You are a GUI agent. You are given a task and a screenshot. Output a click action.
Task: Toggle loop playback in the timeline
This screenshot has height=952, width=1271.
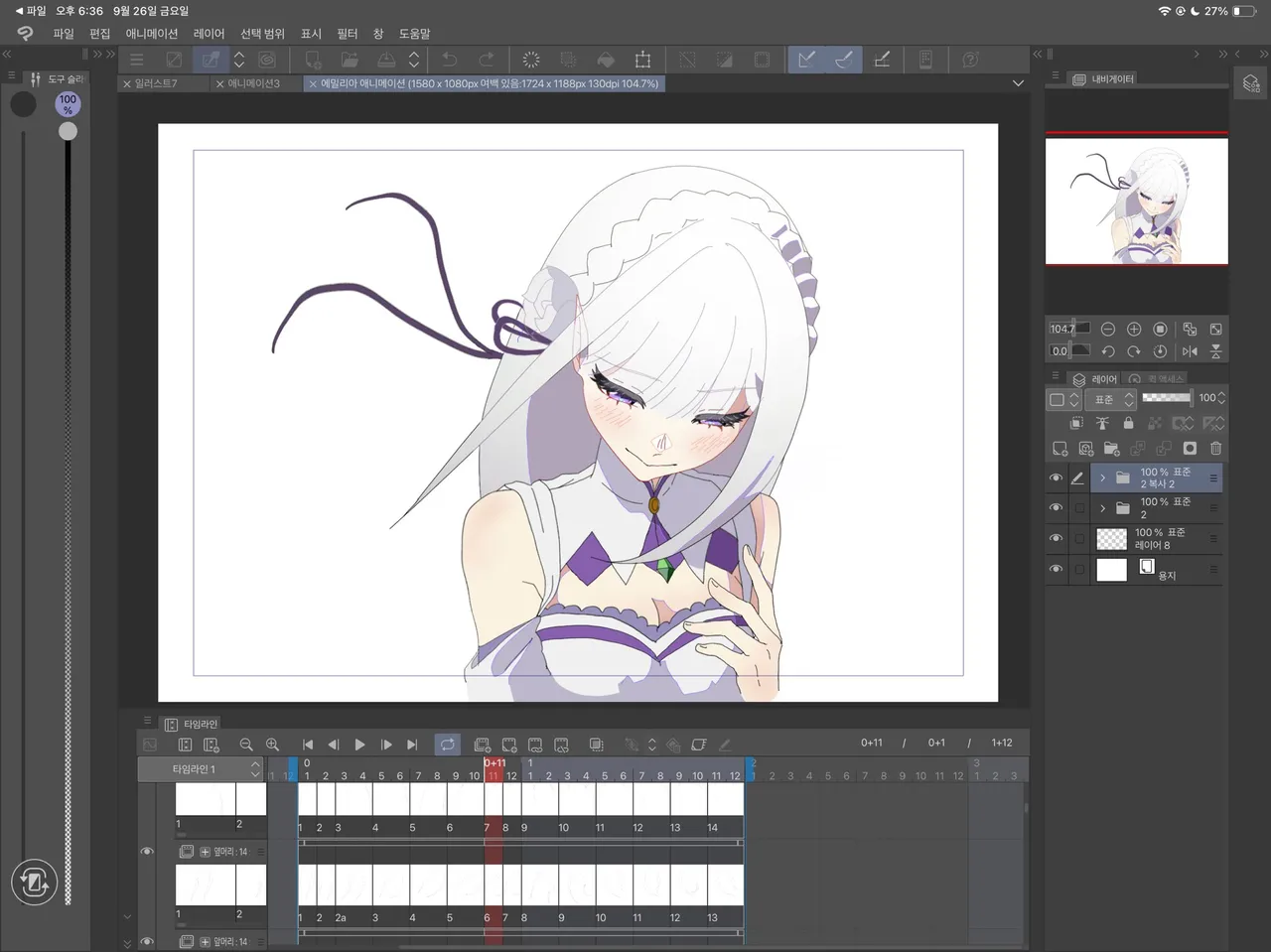pyautogui.click(x=448, y=745)
